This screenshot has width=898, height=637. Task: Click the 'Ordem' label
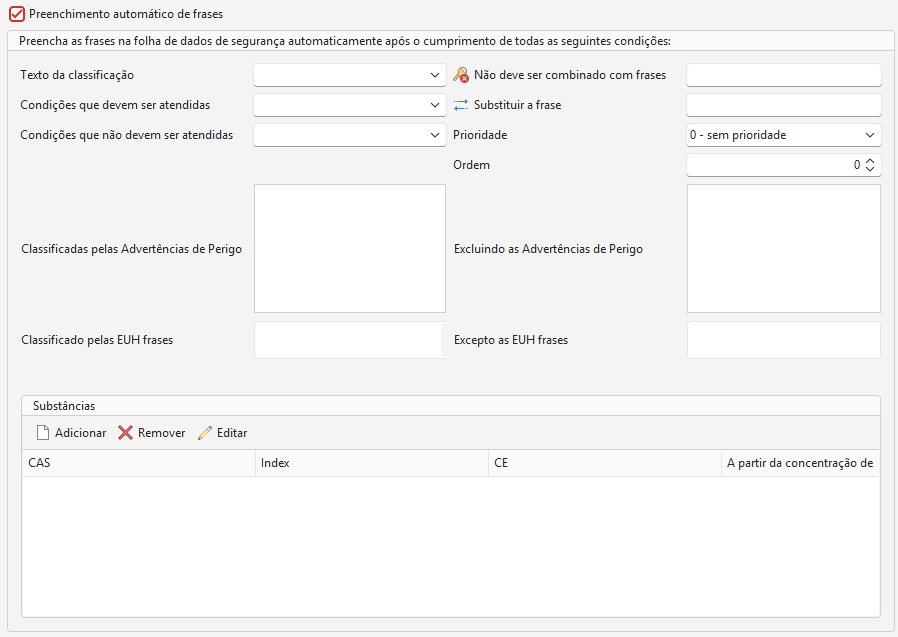471,165
